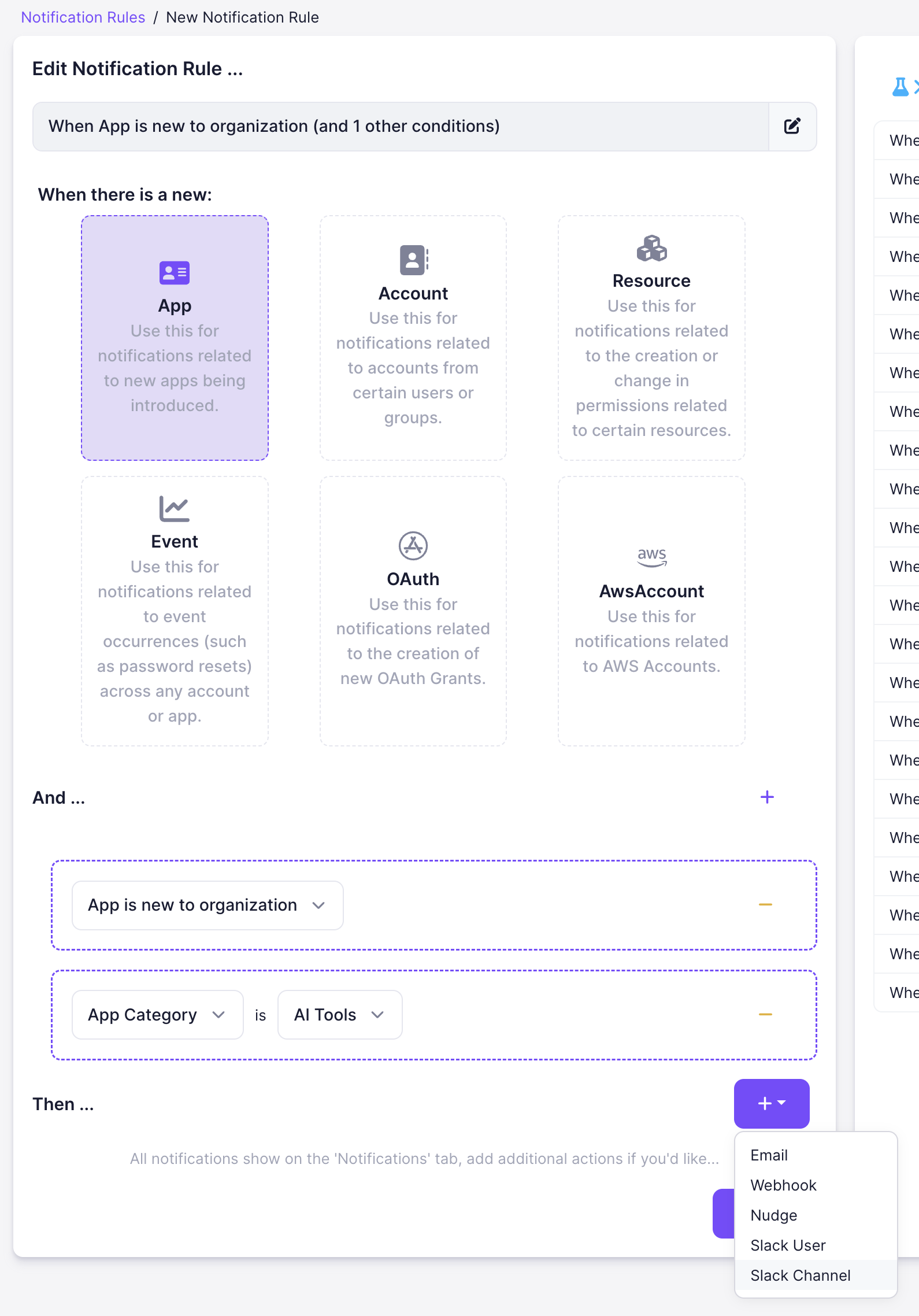Image resolution: width=919 pixels, height=1316 pixels.
Task: Expand the App Category dropdown
Action: (157, 1015)
